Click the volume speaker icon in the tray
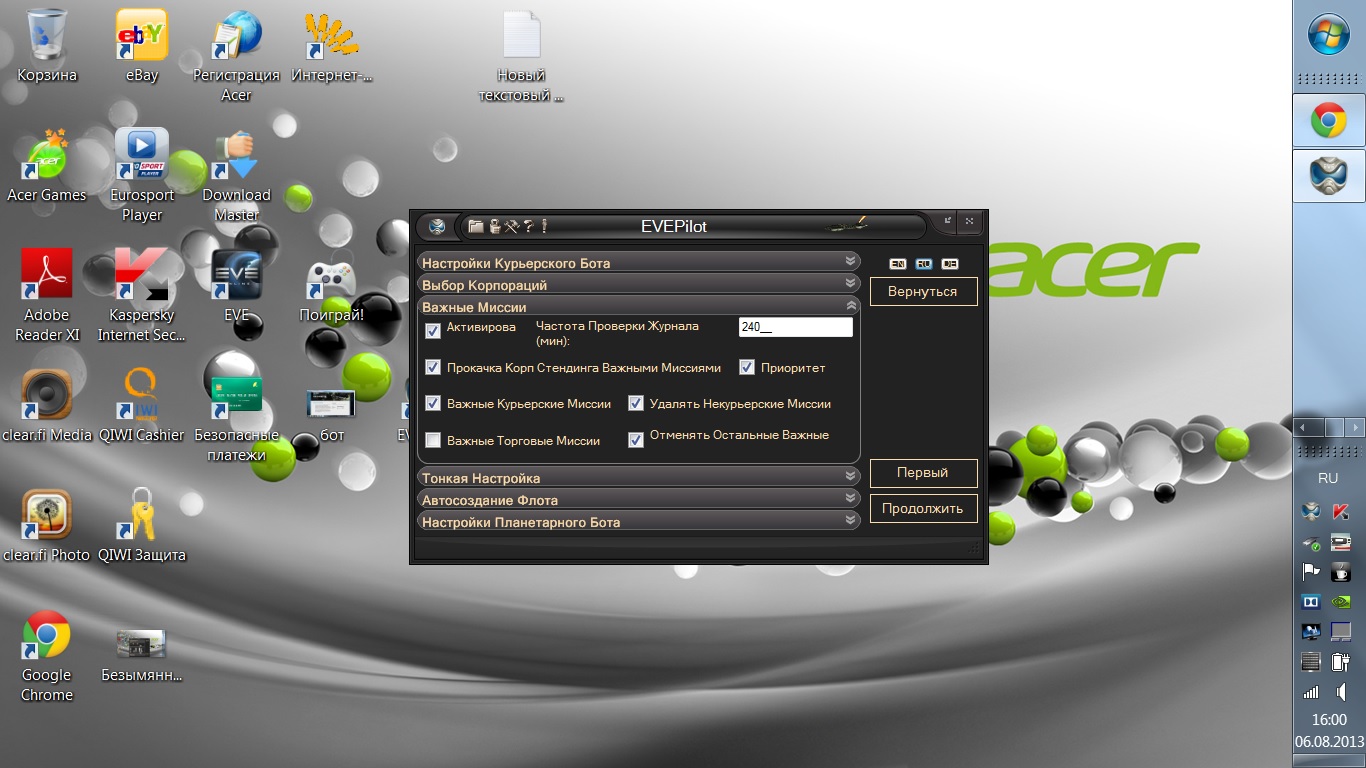The image size is (1366, 768). [1341, 691]
